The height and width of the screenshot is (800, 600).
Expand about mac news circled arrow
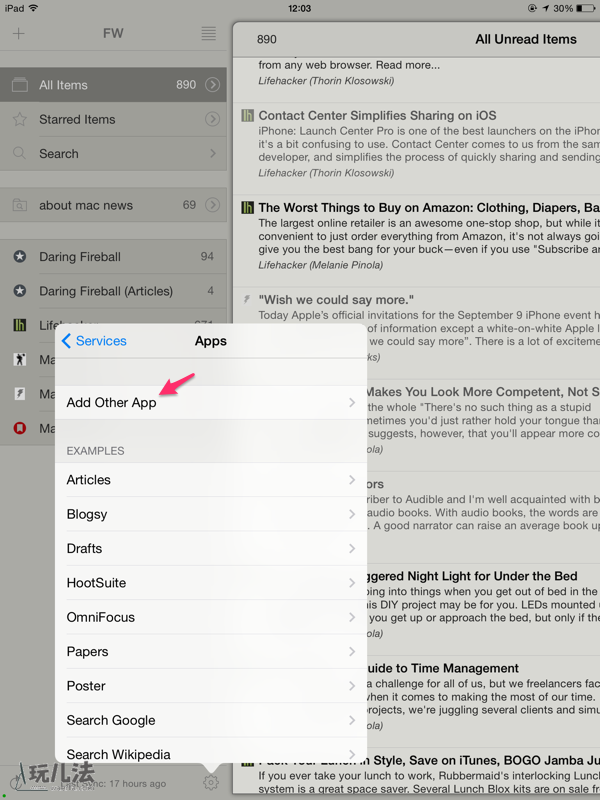(212, 205)
